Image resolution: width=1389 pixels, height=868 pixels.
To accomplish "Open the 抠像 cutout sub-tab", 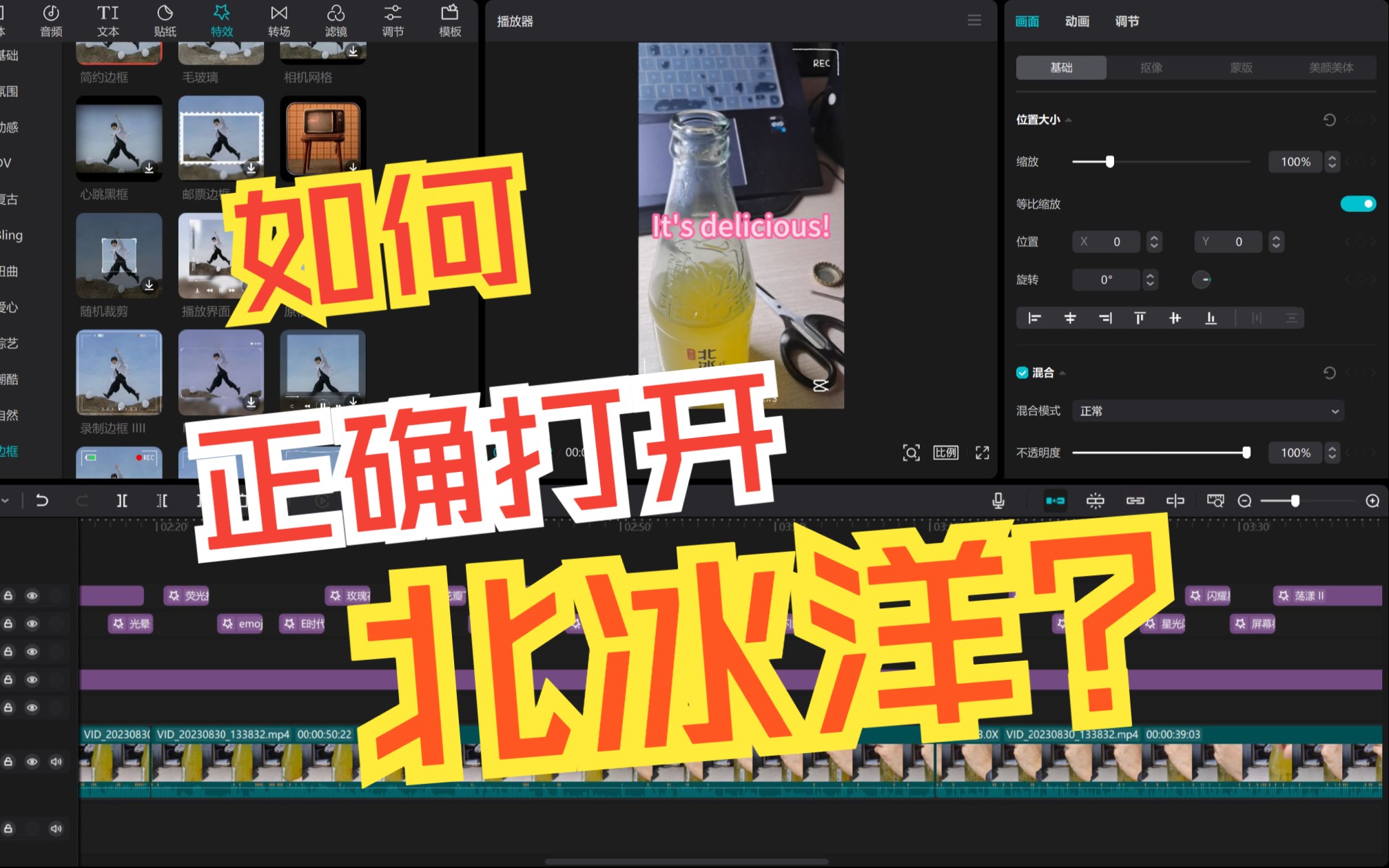I will 1151,68.
